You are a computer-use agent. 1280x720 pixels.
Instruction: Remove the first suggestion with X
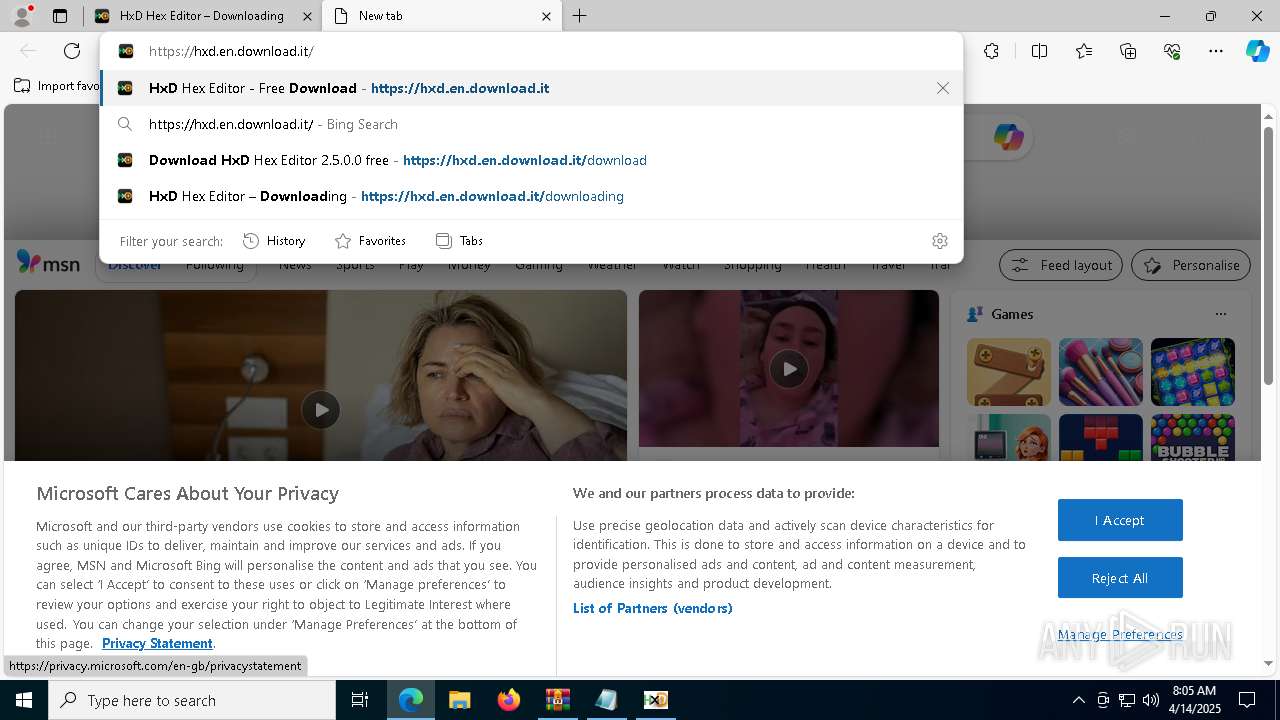click(942, 88)
